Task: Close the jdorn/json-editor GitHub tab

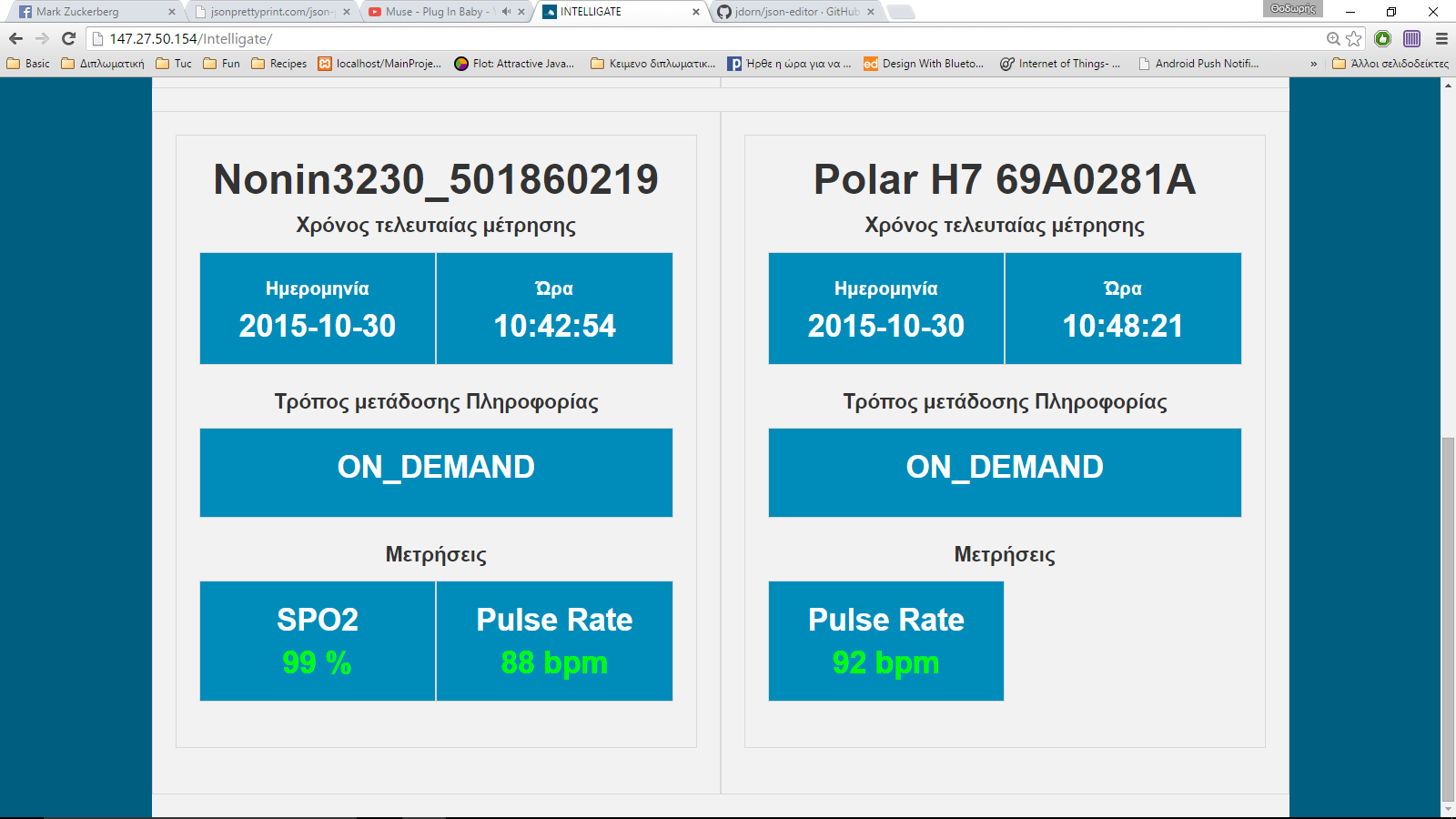Action: point(871,12)
